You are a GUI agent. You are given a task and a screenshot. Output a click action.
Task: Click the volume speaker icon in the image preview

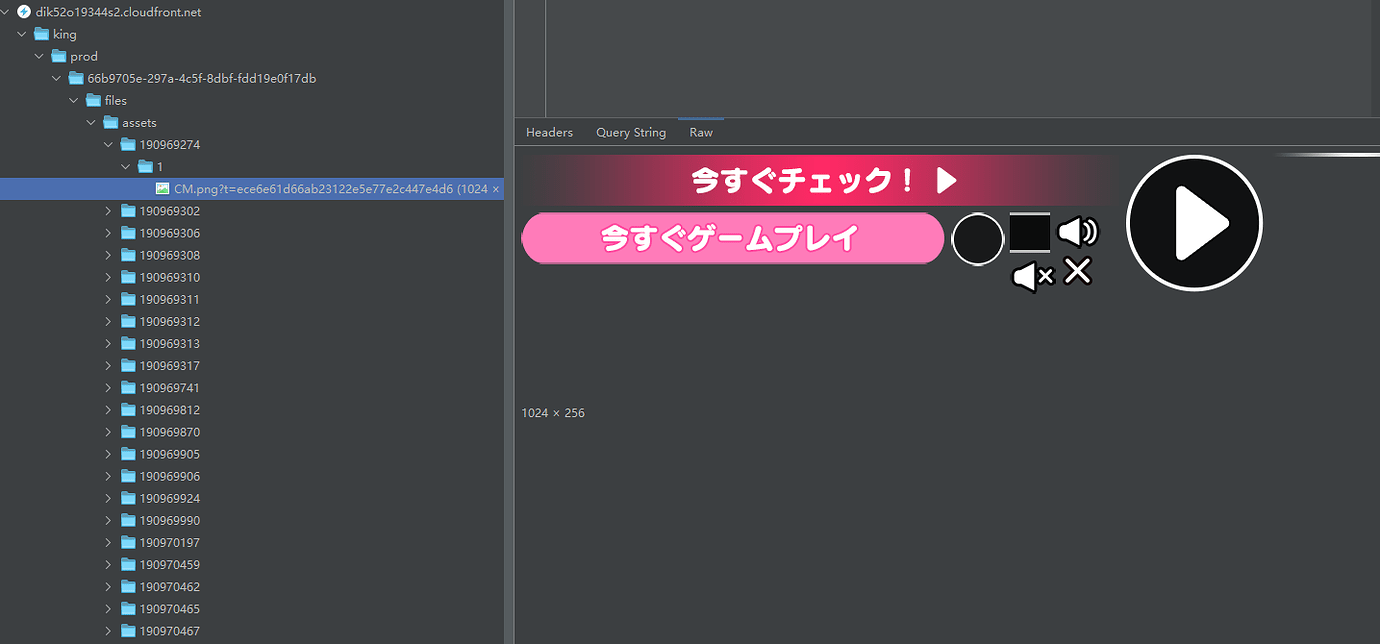tap(1078, 232)
